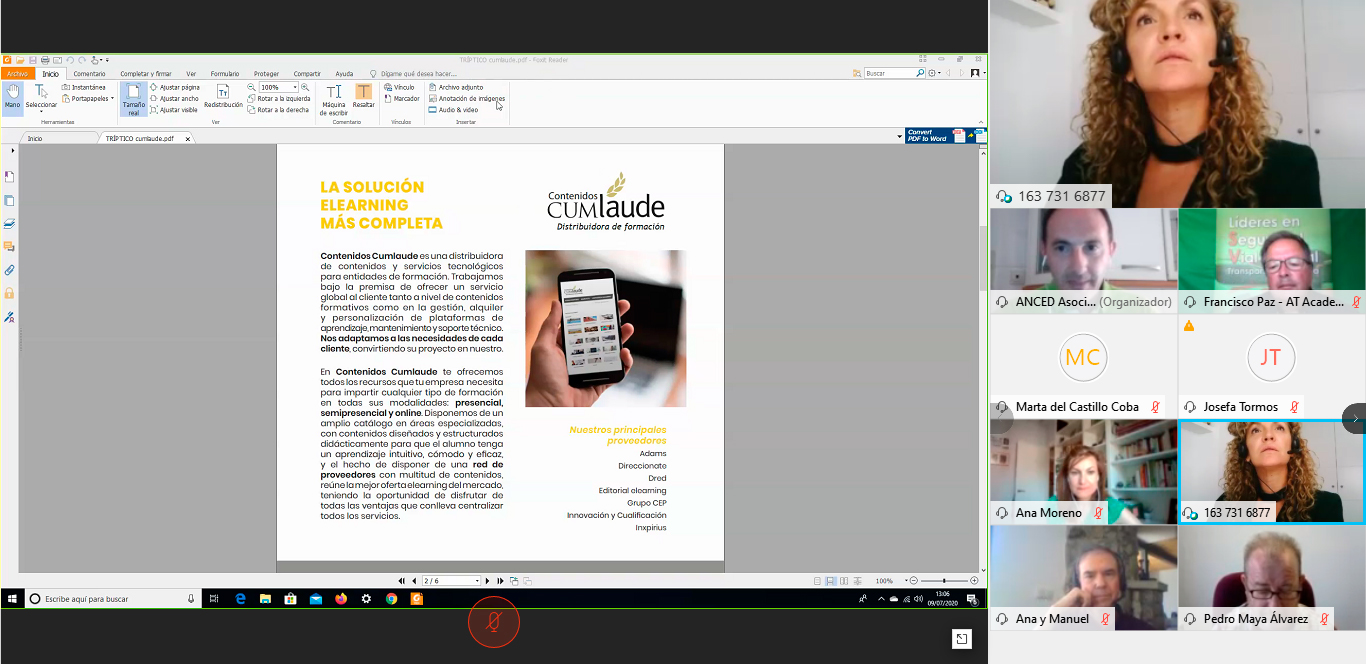
Task: Click Dígame qué desea hacer field
Action: coord(415,73)
